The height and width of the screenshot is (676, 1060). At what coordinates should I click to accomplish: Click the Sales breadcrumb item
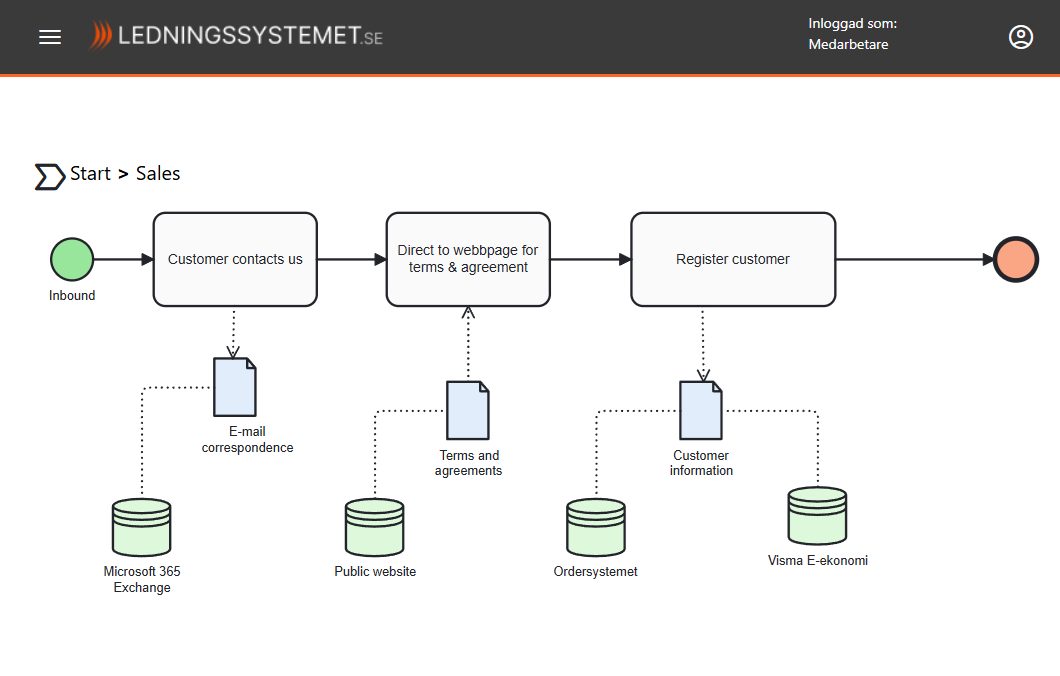pos(158,174)
